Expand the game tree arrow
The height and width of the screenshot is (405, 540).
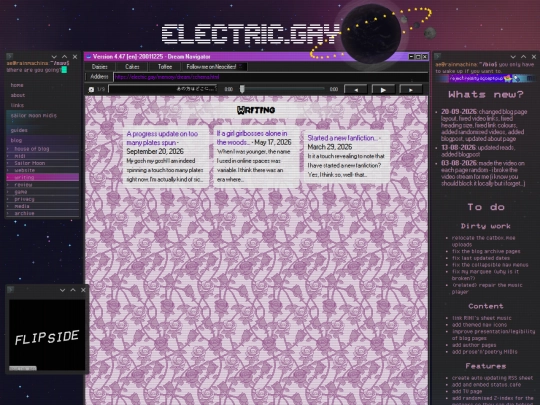click(8, 192)
